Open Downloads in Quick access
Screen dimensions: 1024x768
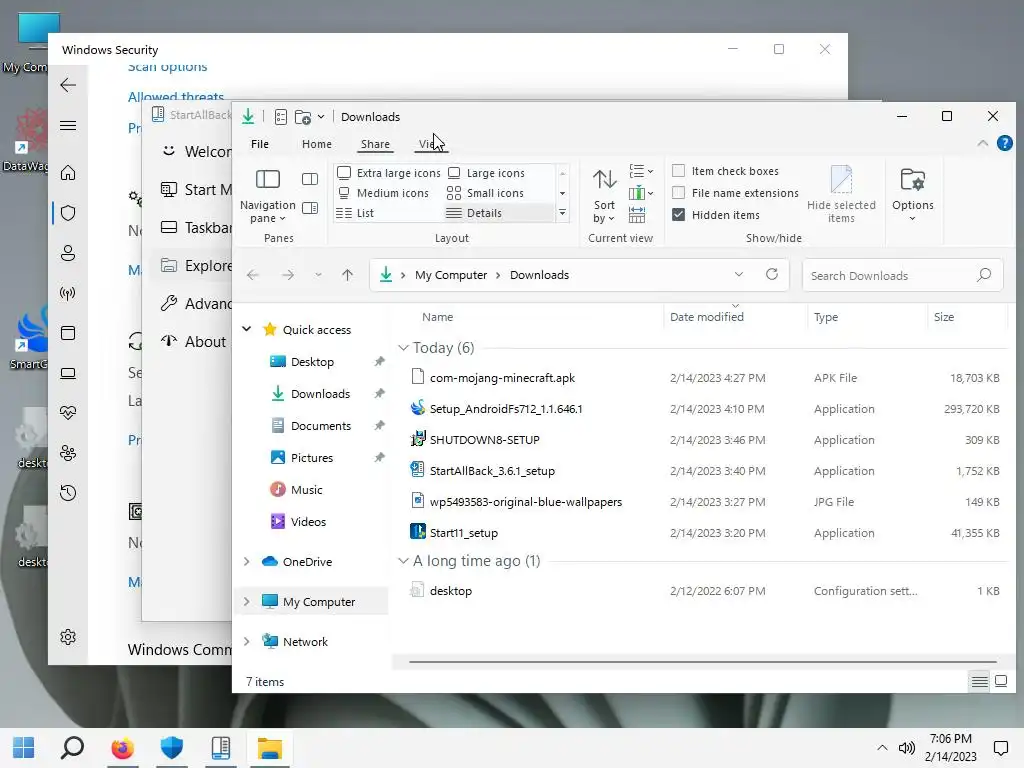(x=321, y=393)
